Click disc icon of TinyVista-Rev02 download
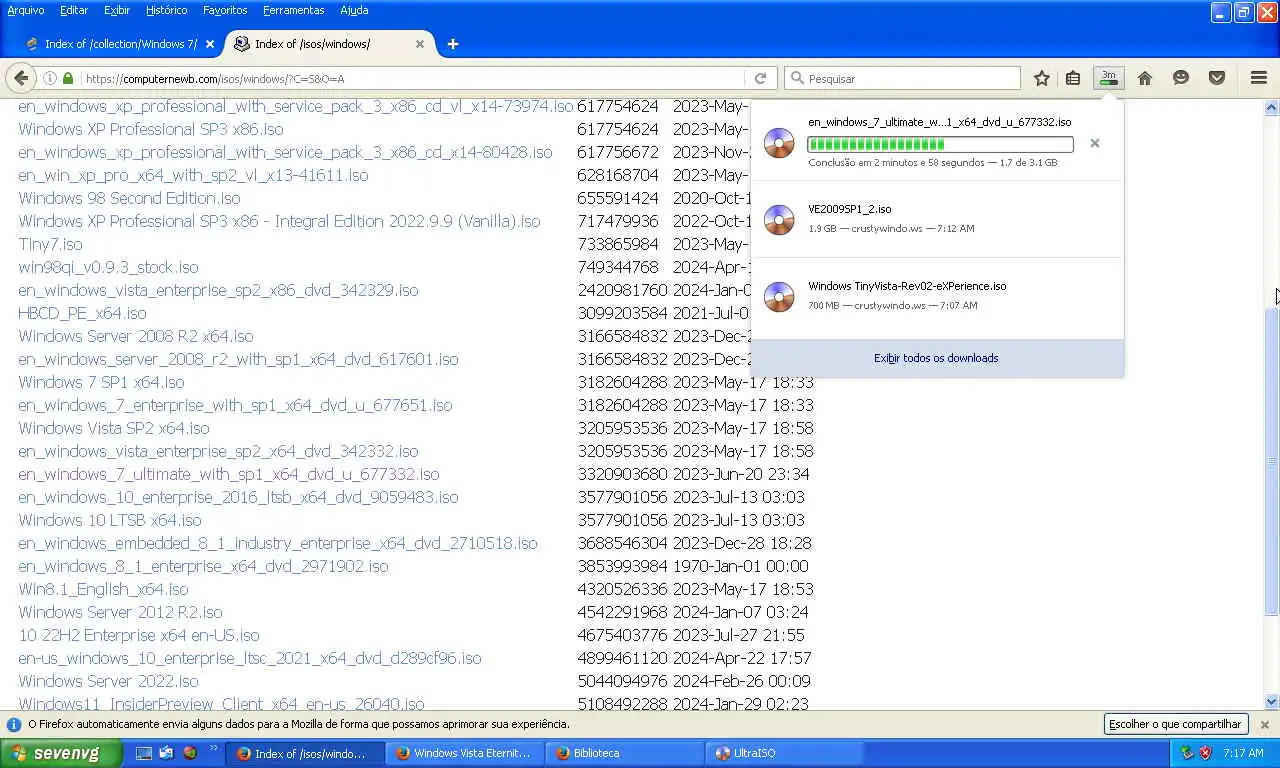The height and width of the screenshot is (768, 1280). pyautogui.click(x=779, y=296)
